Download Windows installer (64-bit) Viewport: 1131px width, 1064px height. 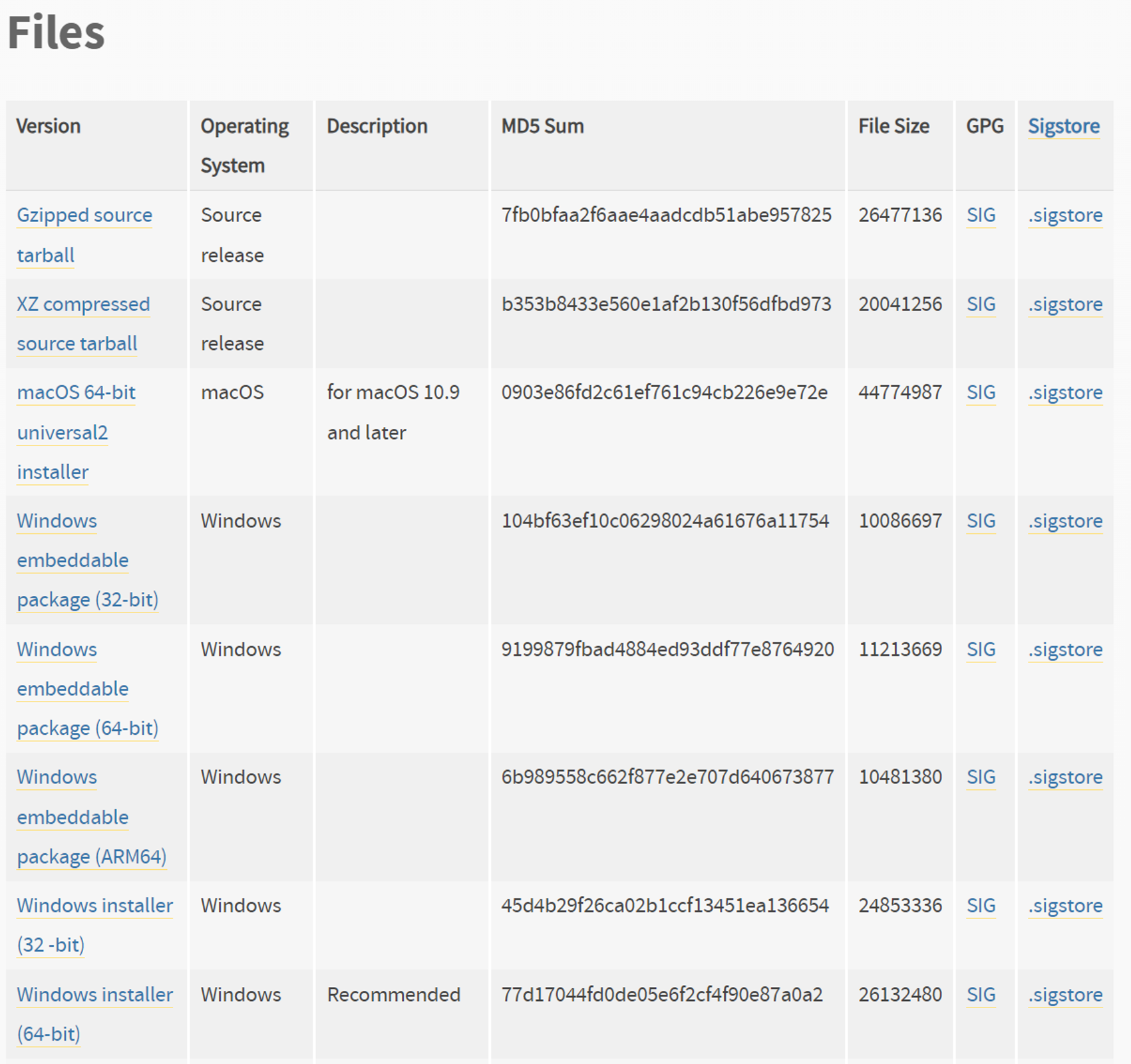coord(94,1014)
